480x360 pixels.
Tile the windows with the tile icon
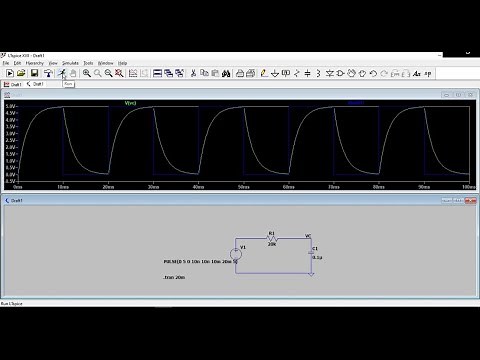tap(157, 73)
